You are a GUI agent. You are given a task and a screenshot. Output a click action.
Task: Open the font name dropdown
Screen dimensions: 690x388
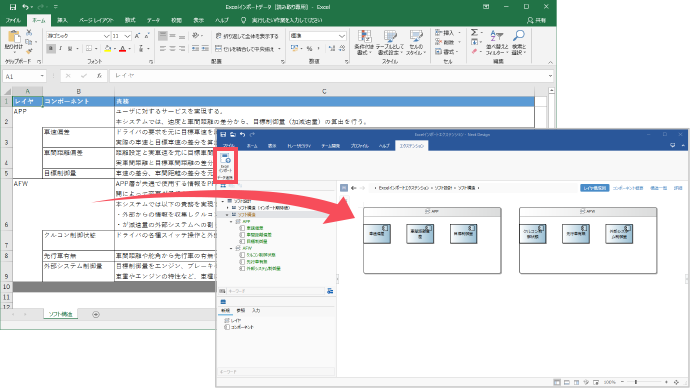point(106,36)
